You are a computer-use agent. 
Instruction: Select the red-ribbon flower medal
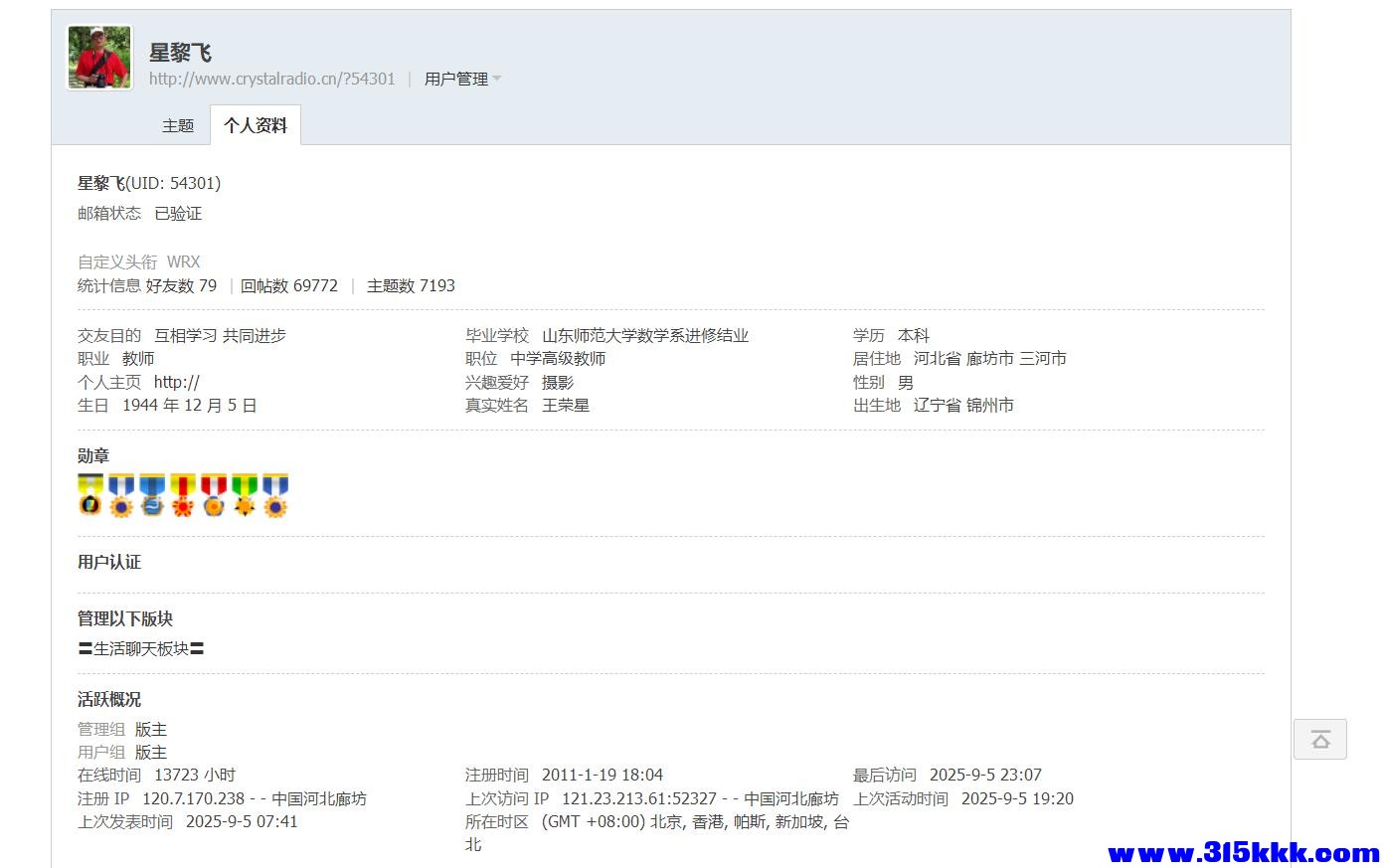[x=182, y=494]
